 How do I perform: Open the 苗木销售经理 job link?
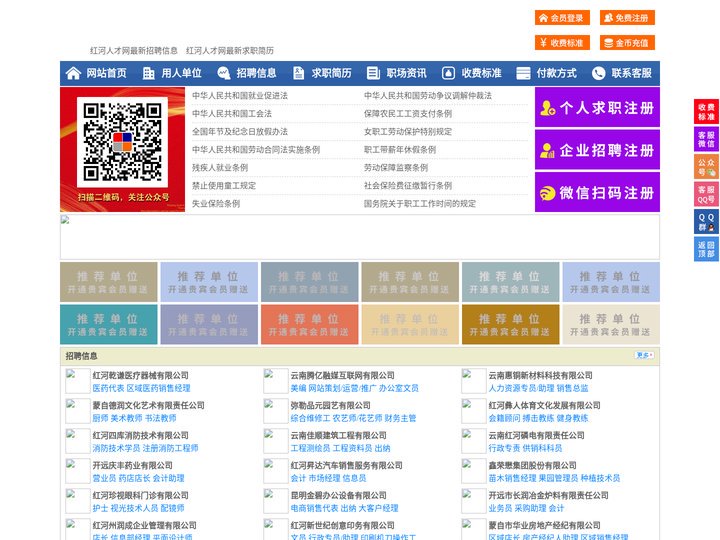512,478
